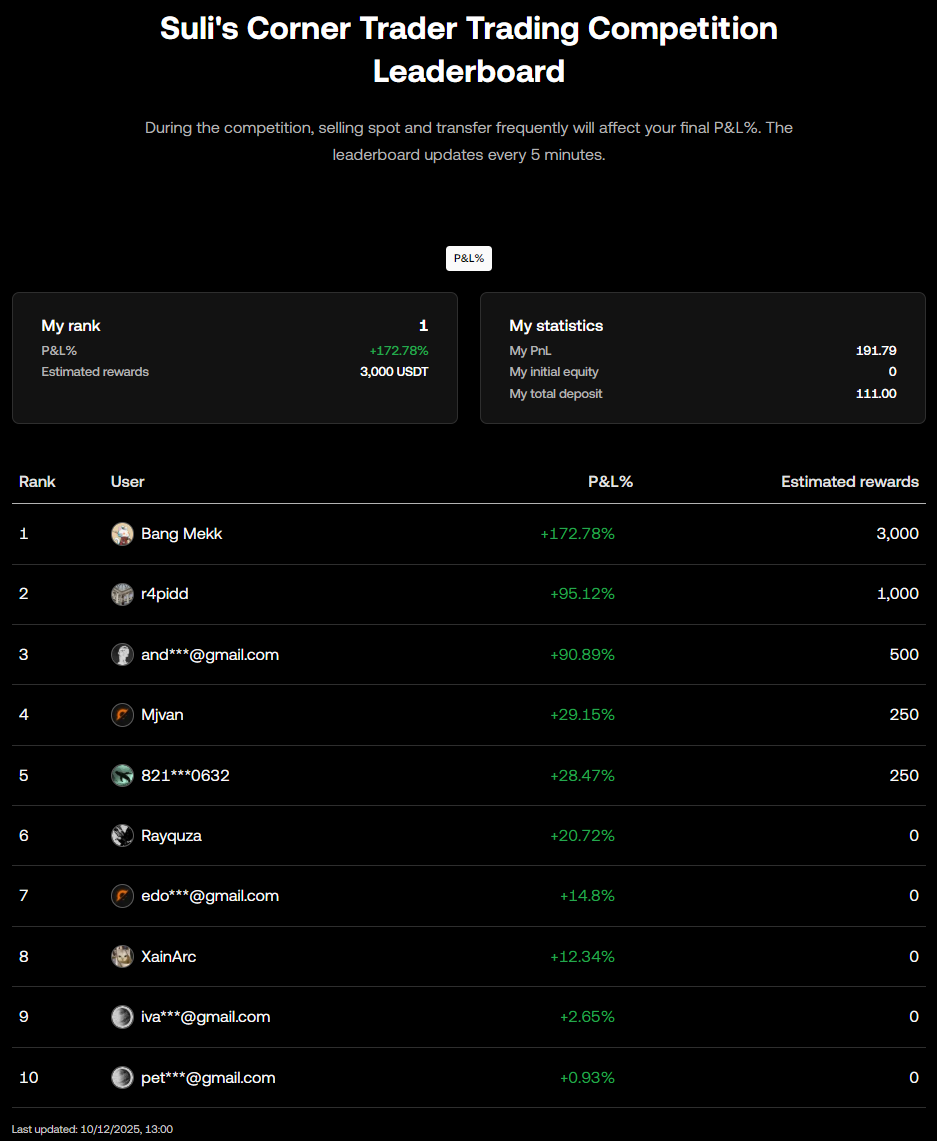Click the Rank column header

[x=37, y=482]
